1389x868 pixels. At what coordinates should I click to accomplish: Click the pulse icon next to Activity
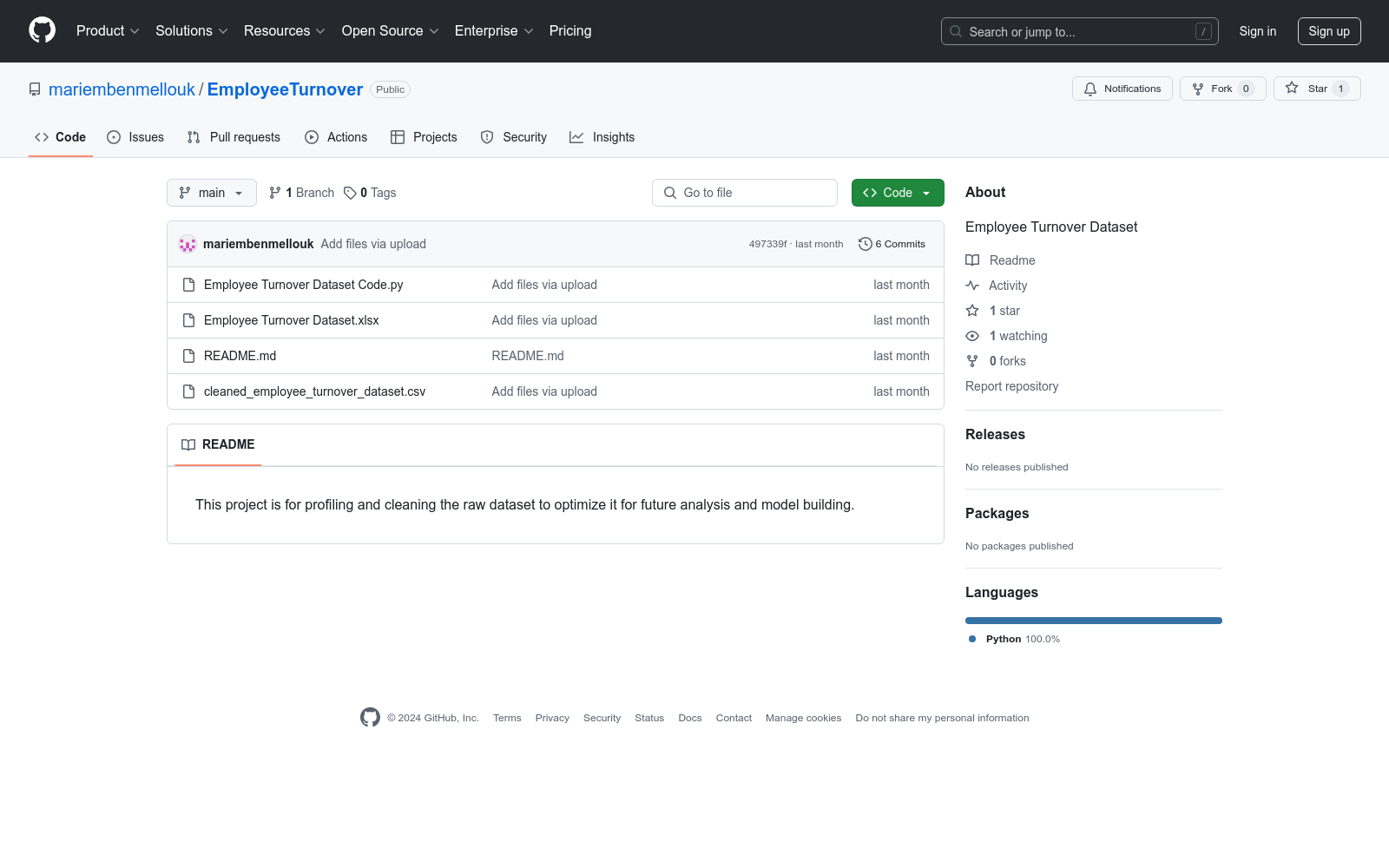[x=972, y=286]
